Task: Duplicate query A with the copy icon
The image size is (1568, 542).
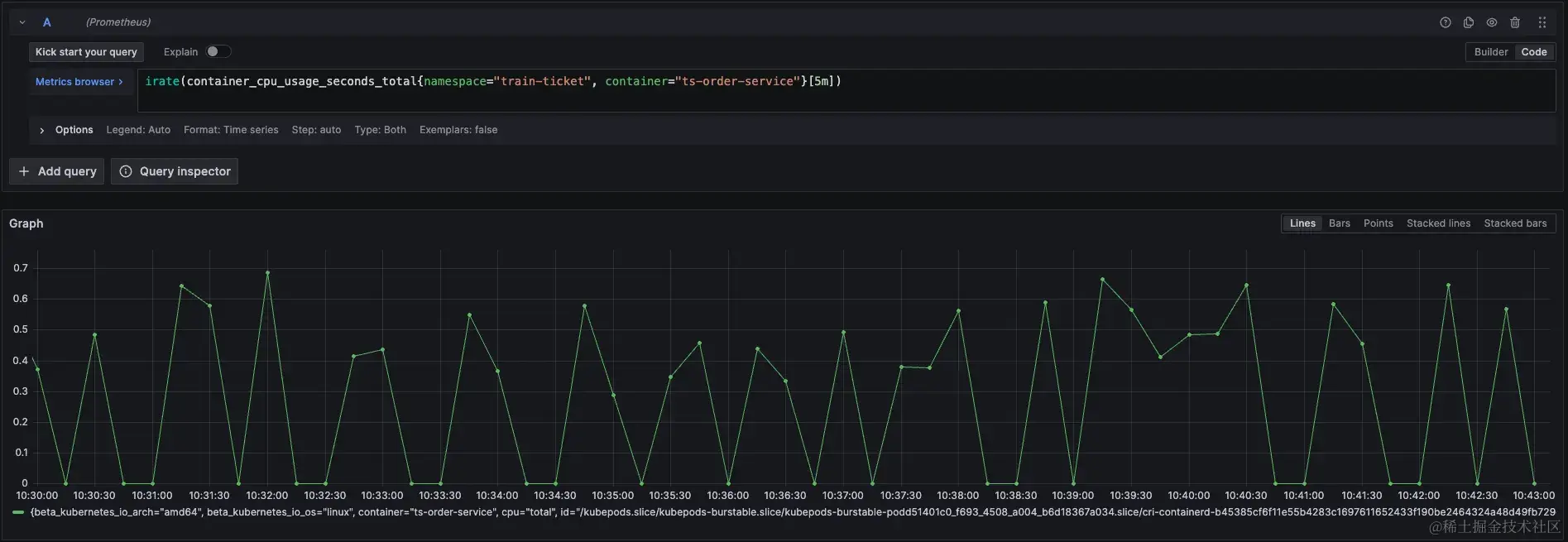Action: tap(1468, 23)
